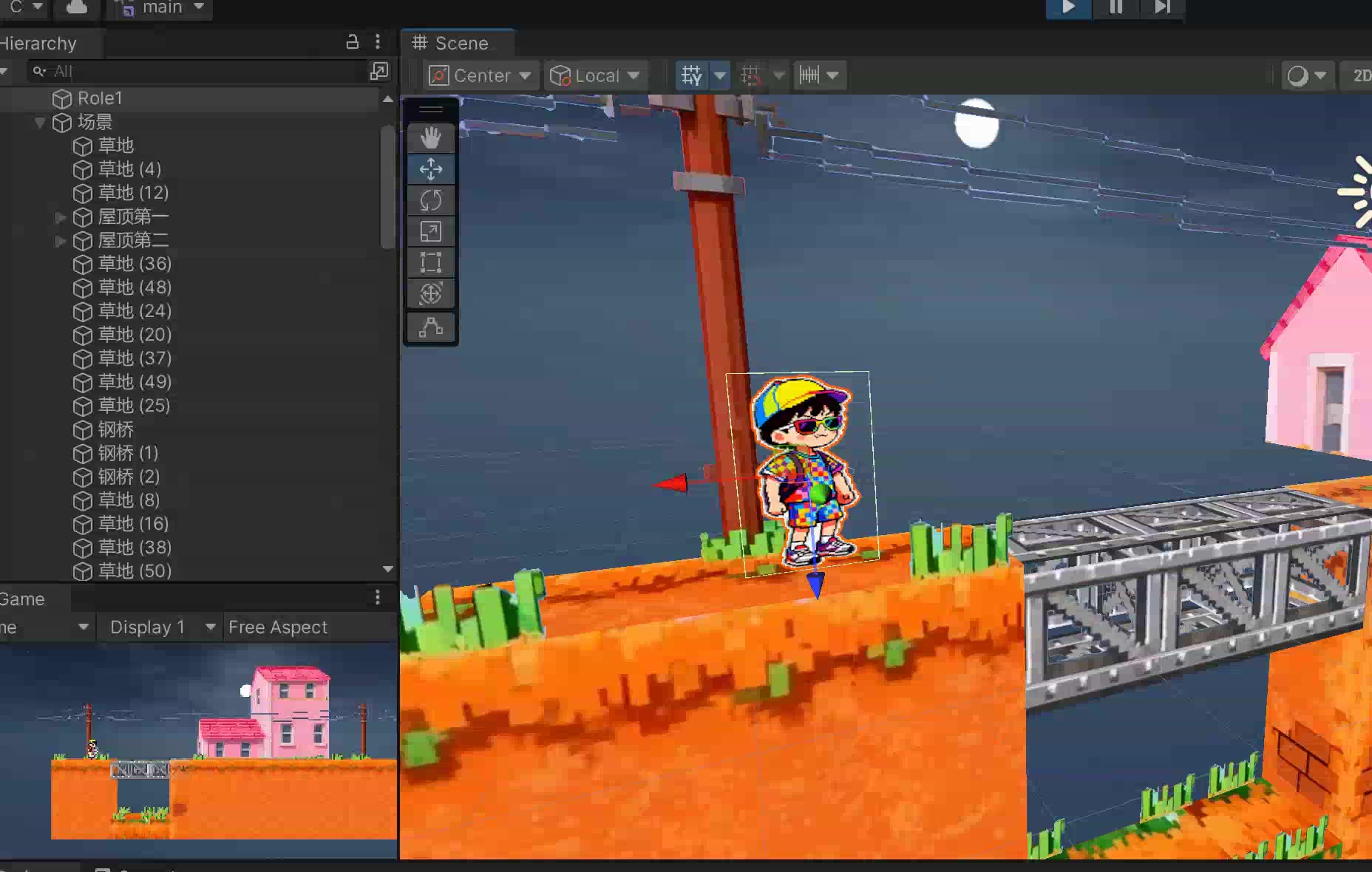This screenshot has width=1372, height=872.
Task: Open the Center pivot dropdown
Action: (480, 75)
